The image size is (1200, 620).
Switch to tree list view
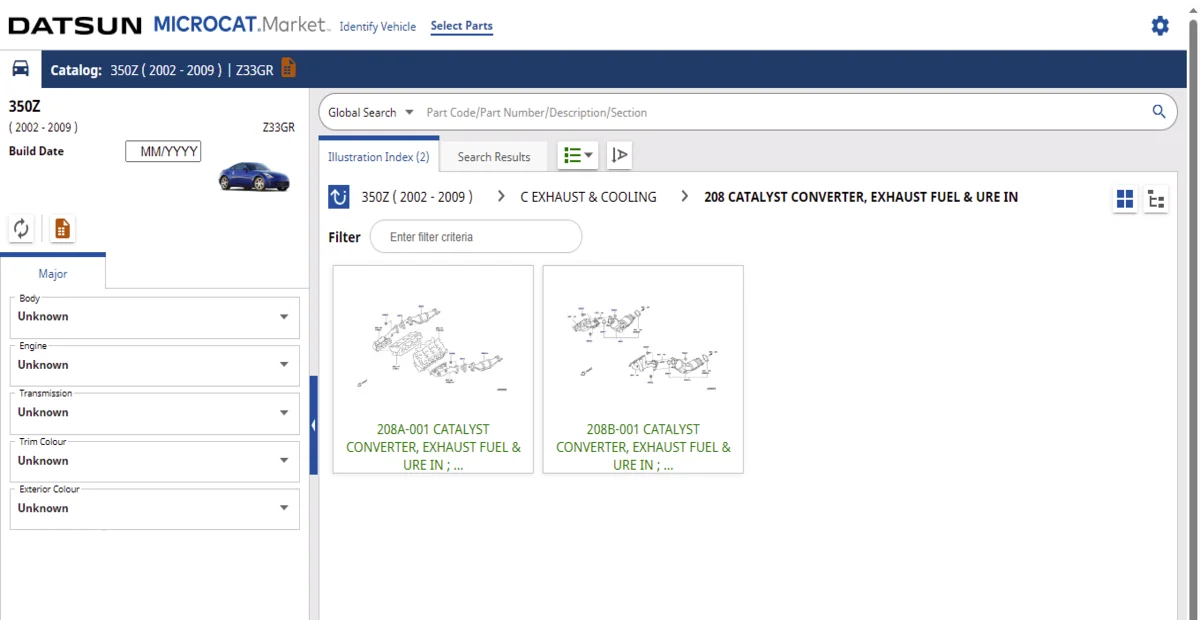[1156, 199]
